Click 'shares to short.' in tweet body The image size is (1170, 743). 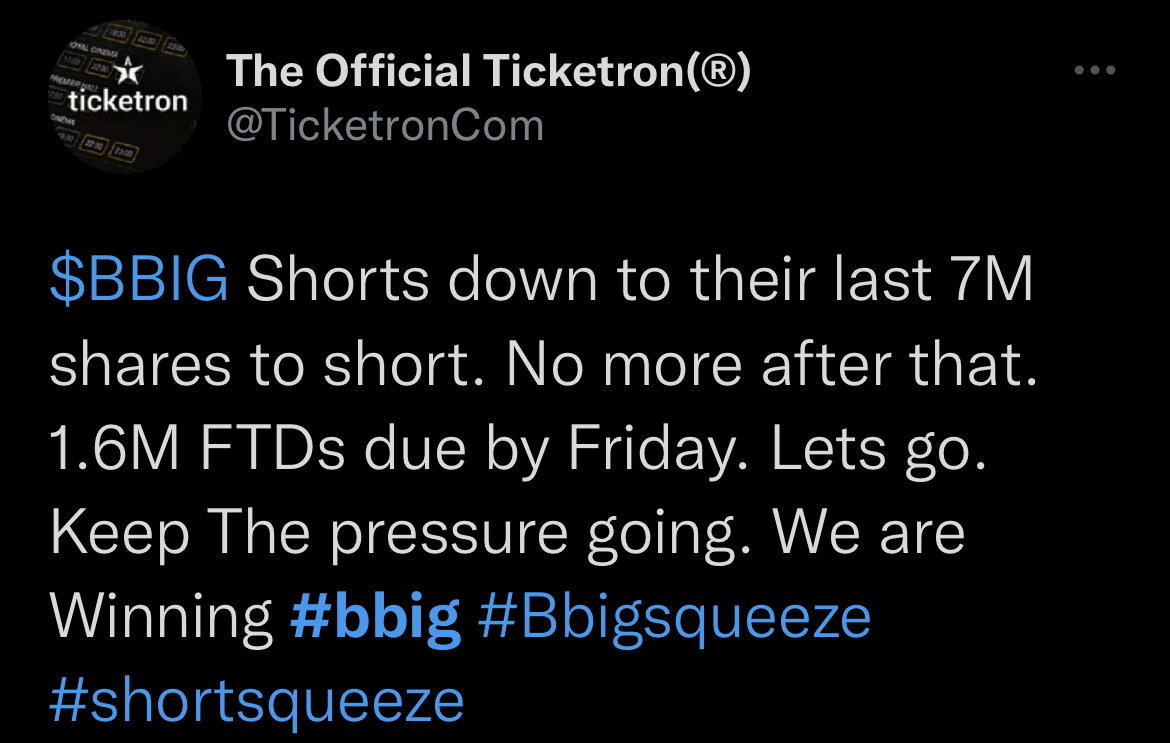266,366
